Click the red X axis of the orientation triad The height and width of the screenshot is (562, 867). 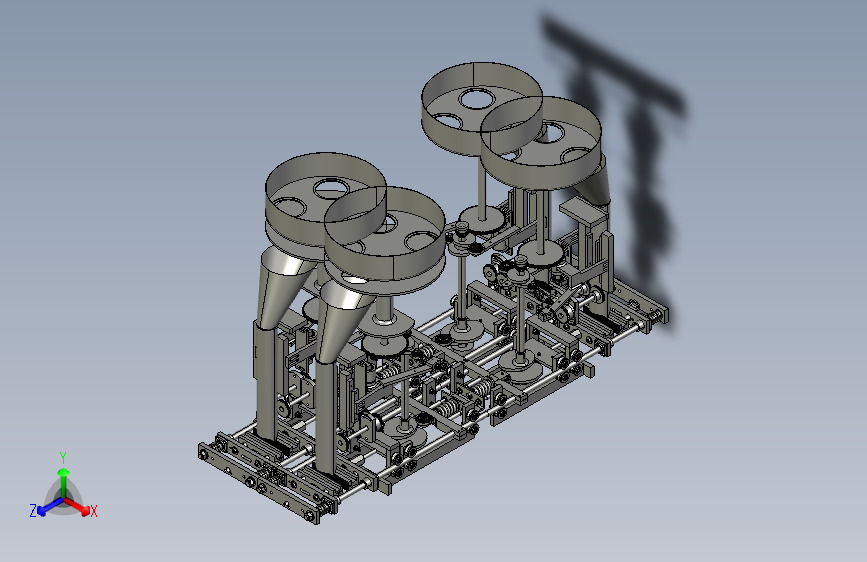tap(78, 506)
